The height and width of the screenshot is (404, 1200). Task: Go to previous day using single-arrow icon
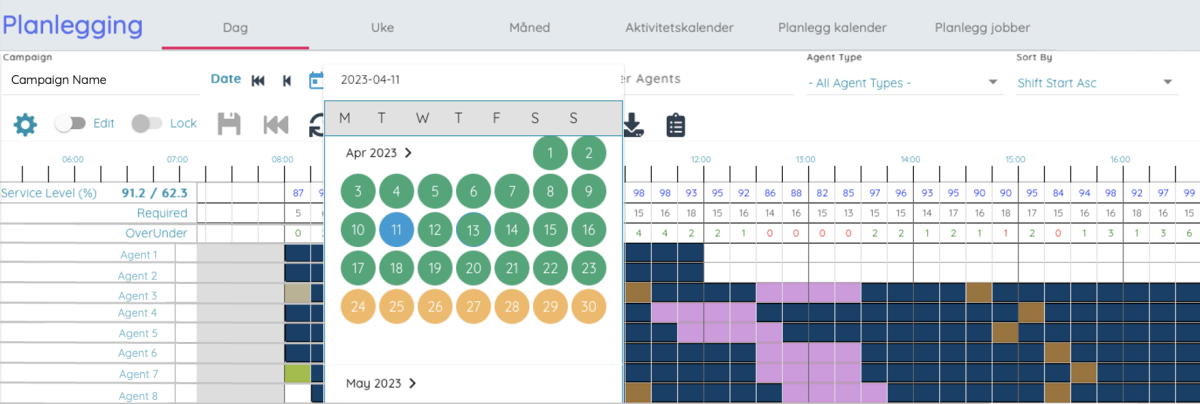(287, 81)
